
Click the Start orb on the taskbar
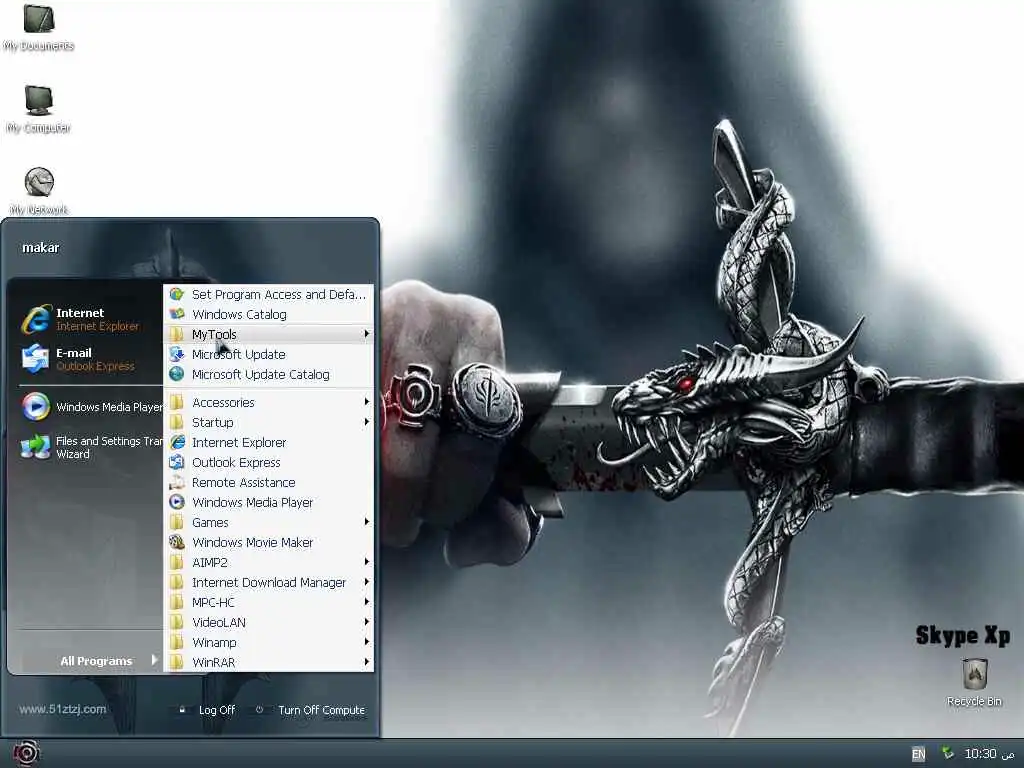click(25, 754)
